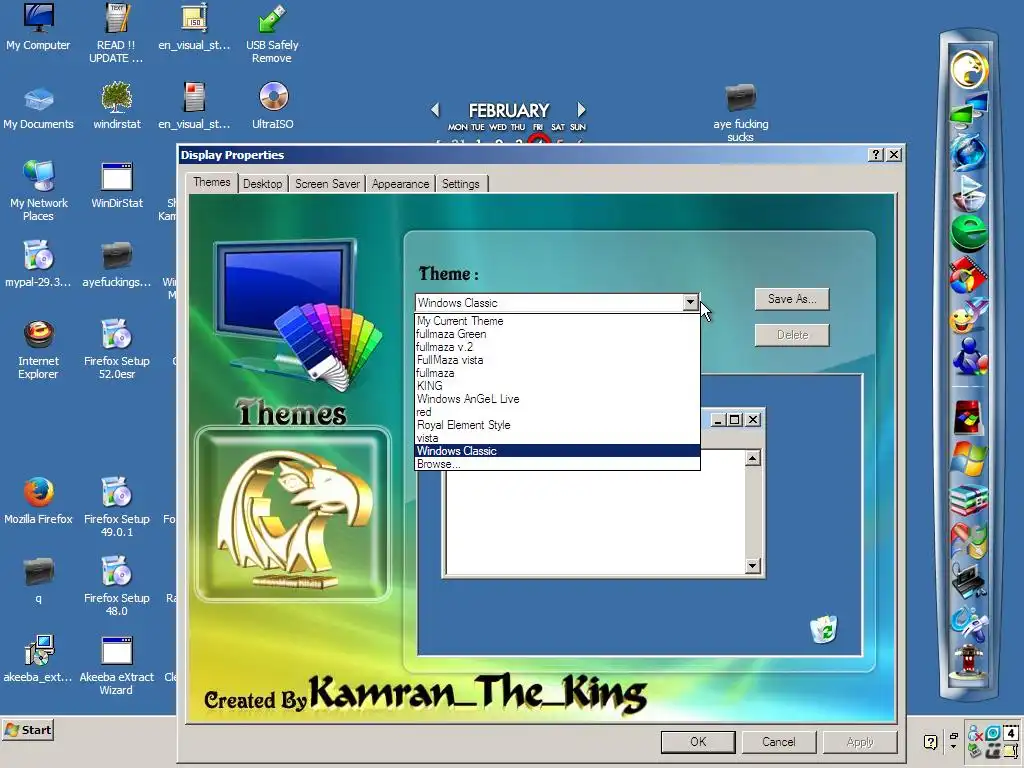The width and height of the screenshot is (1024, 768).
Task: Choose 'My Current Theme' from the list
Action: pyautogui.click(x=557, y=321)
